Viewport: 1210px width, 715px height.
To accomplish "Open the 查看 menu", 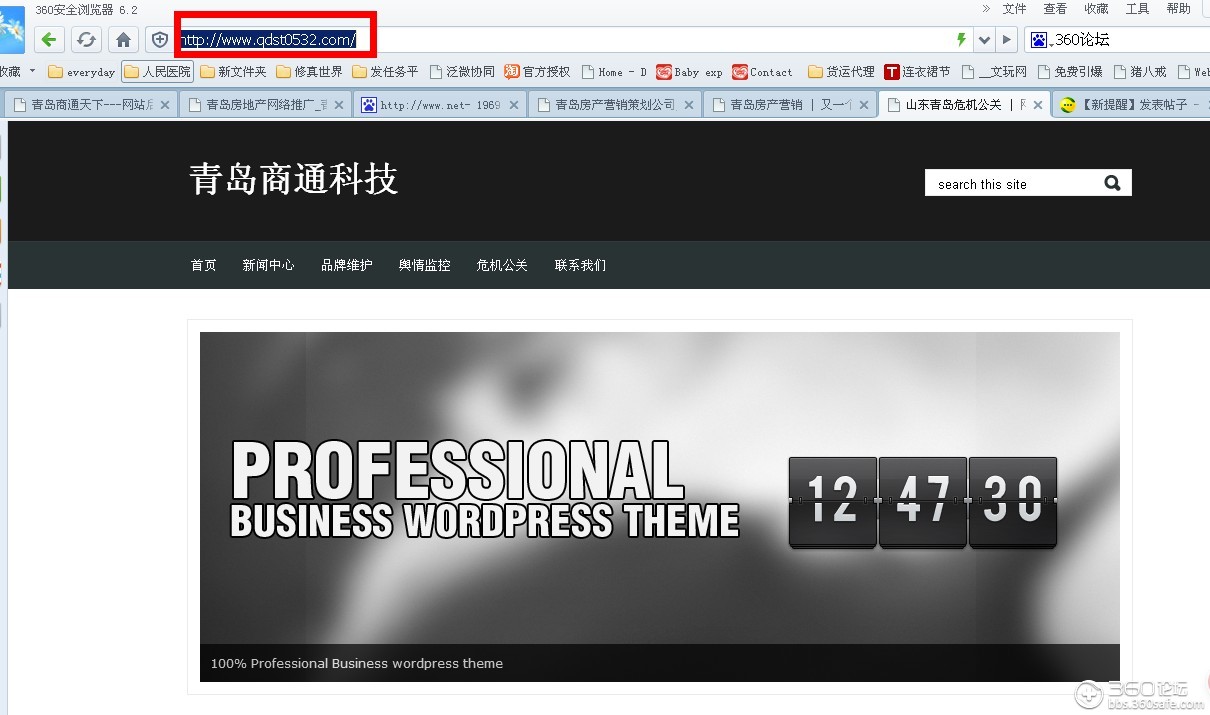I will [x=1055, y=8].
